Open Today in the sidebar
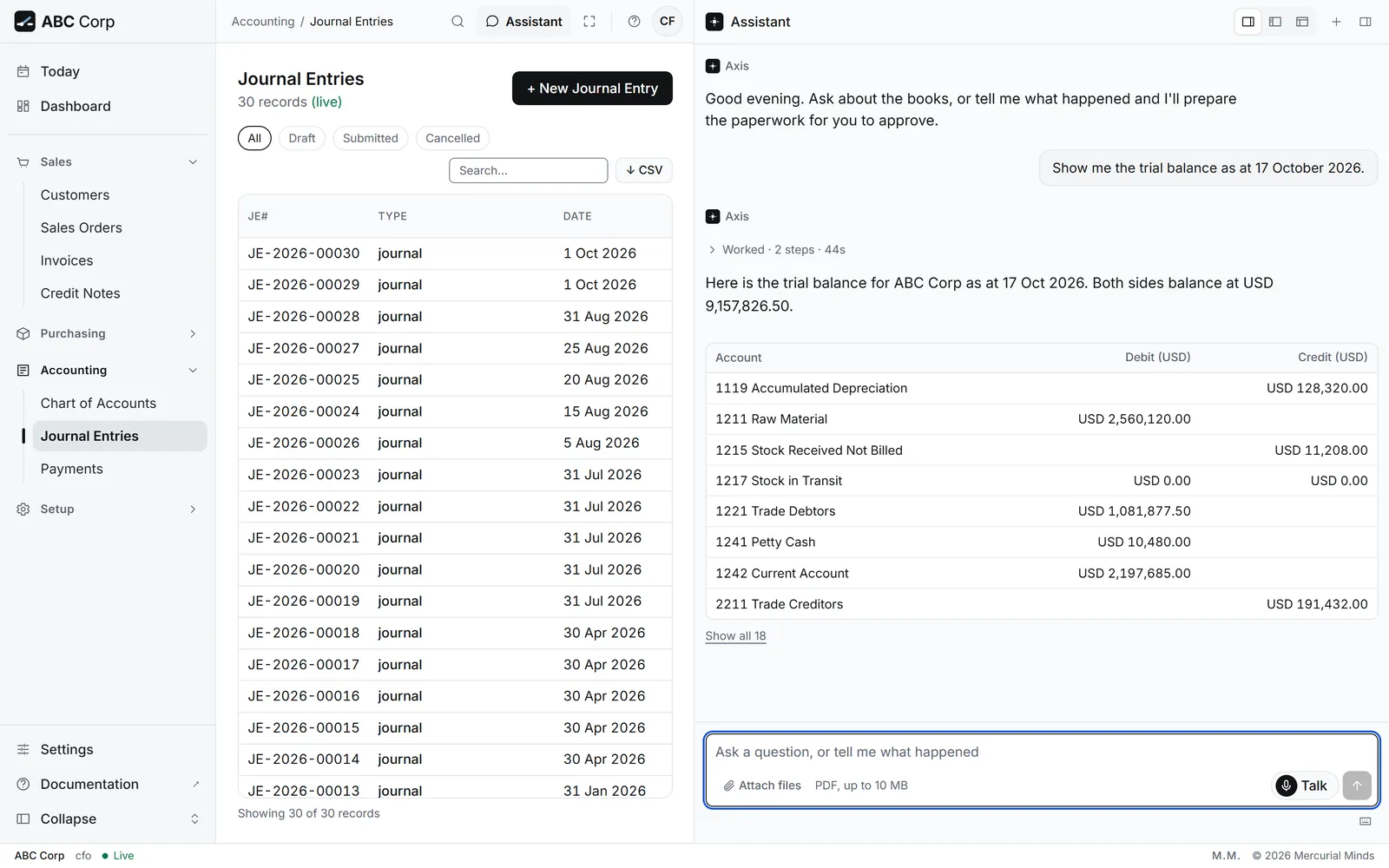The width and height of the screenshot is (1389, 868). (108, 71)
